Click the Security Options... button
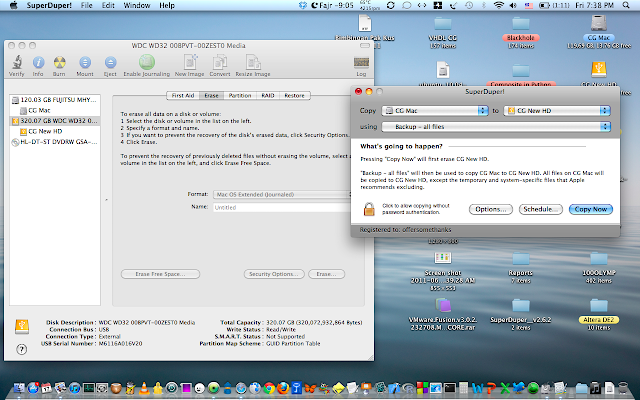Image resolution: width=640 pixels, height=400 pixels. (274, 274)
